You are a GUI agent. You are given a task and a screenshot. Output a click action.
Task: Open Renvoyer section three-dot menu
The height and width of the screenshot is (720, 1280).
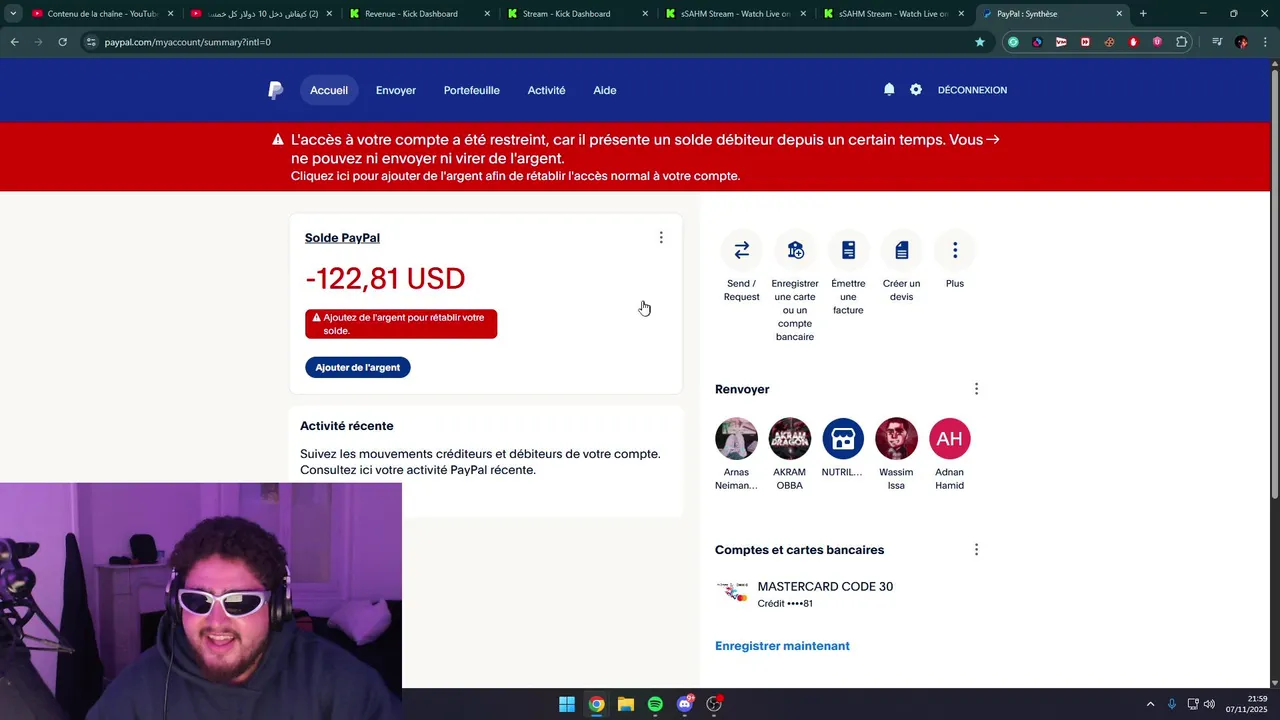(x=976, y=389)
